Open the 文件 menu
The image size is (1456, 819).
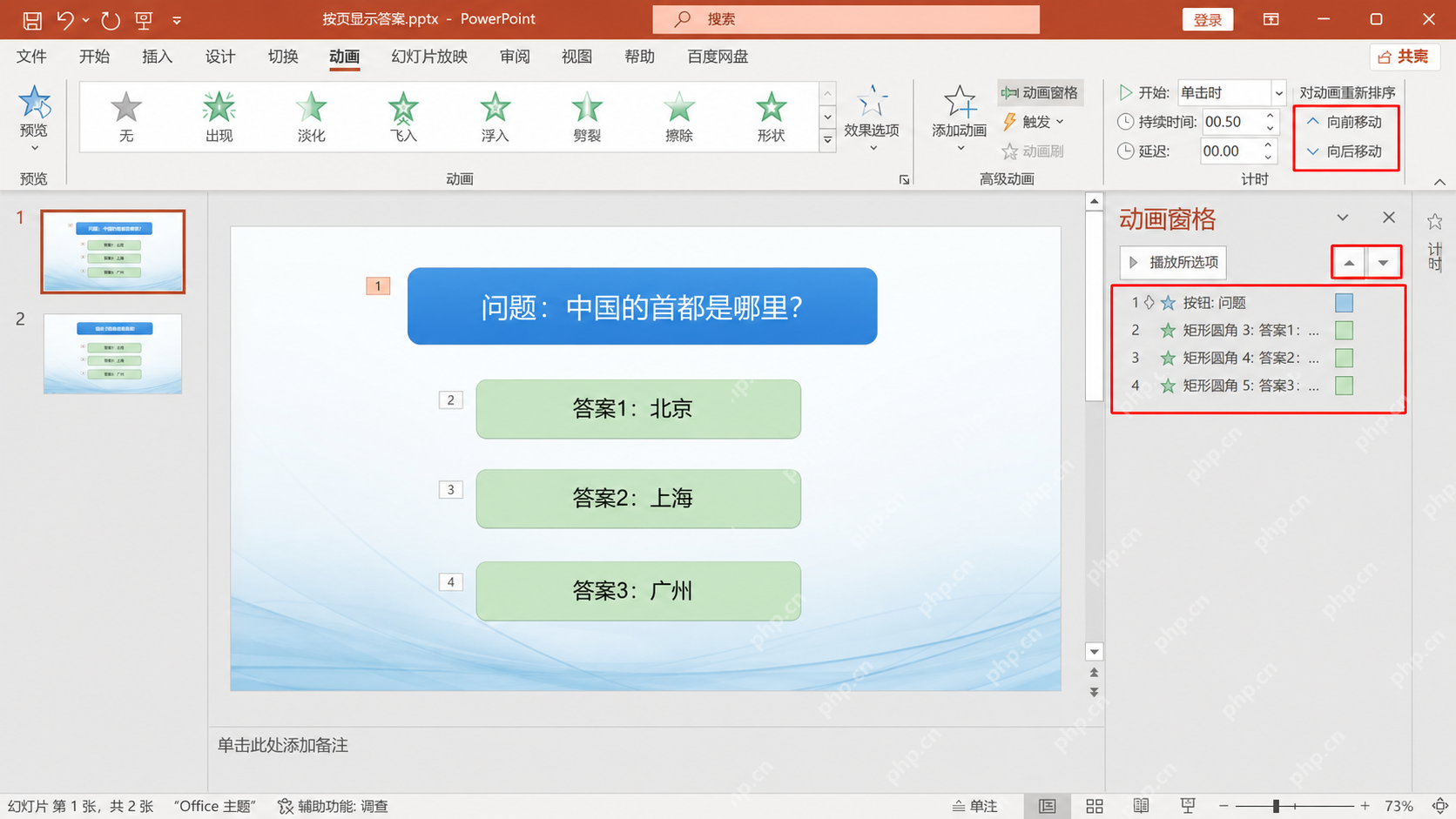pyautogui.click(x=31, y=57)
